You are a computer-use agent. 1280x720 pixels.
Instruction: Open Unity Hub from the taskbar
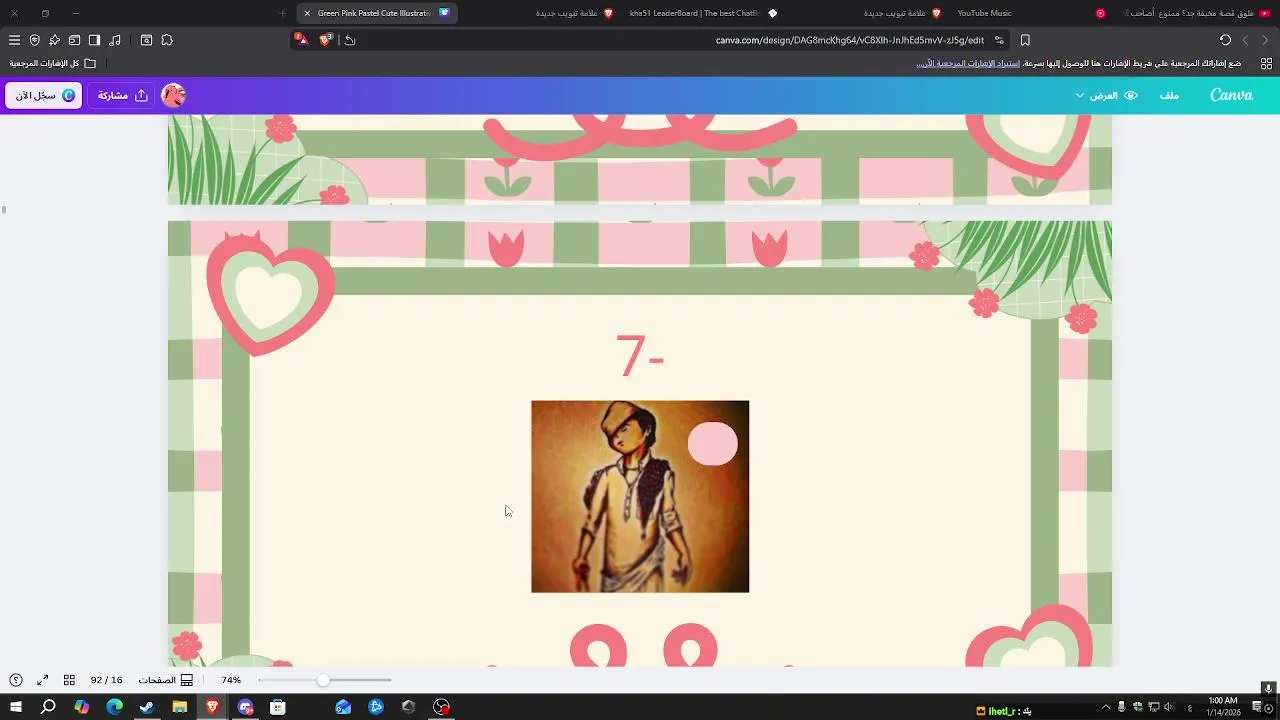[x=408, y=707]
